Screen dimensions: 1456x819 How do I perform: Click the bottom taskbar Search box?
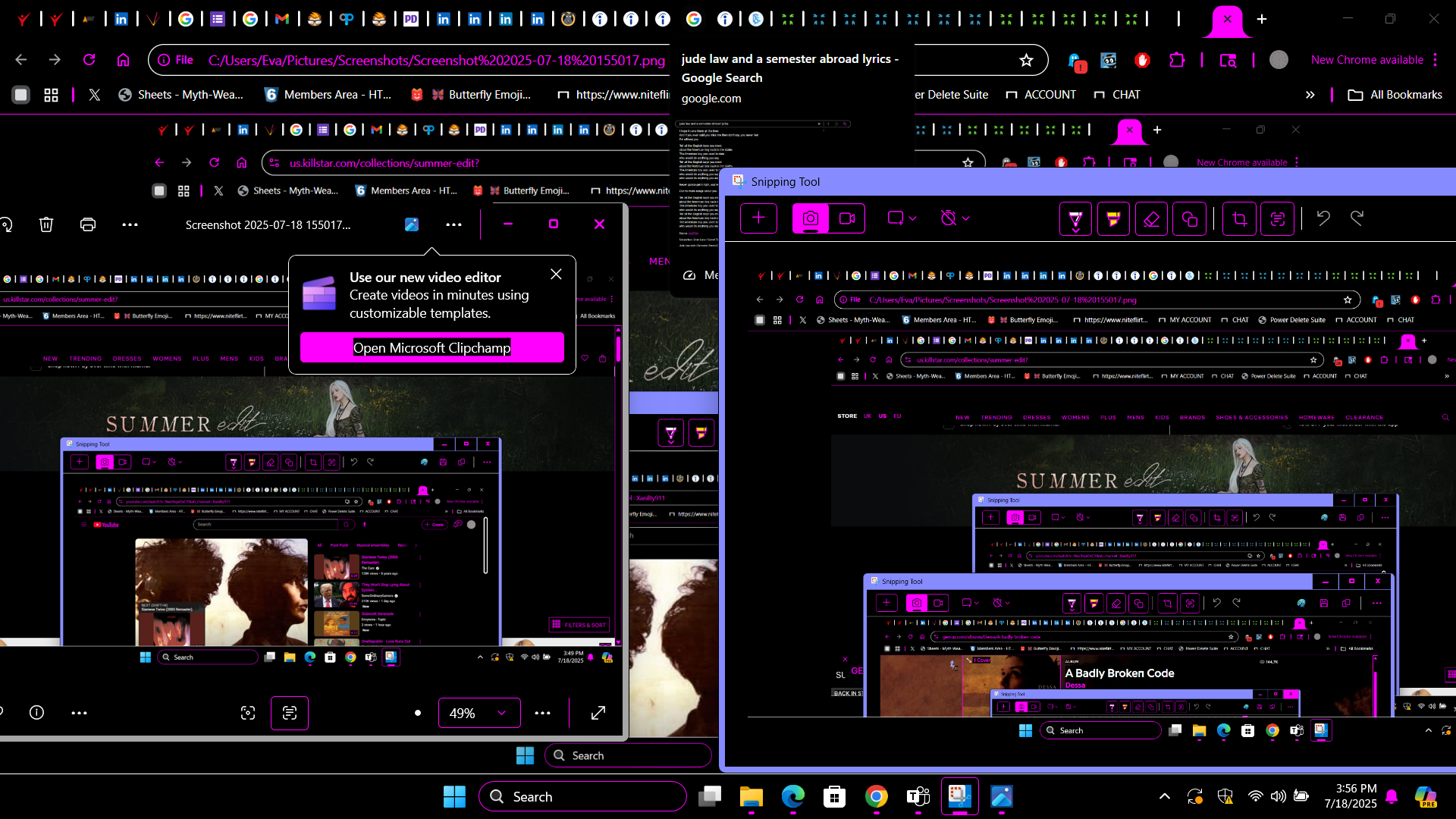[582, 796]
